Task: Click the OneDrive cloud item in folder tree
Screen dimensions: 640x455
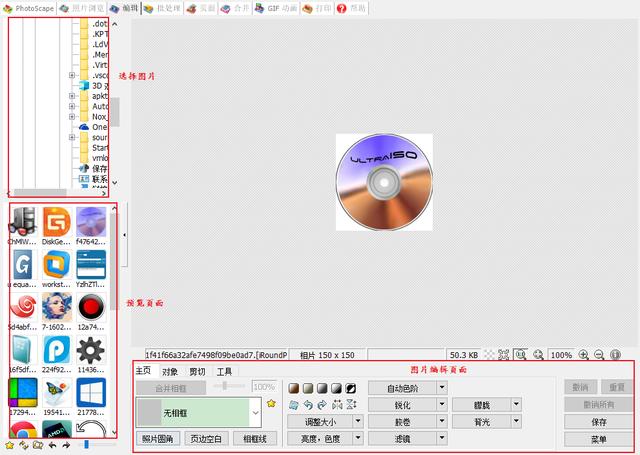Action: [x=94, y=127]
